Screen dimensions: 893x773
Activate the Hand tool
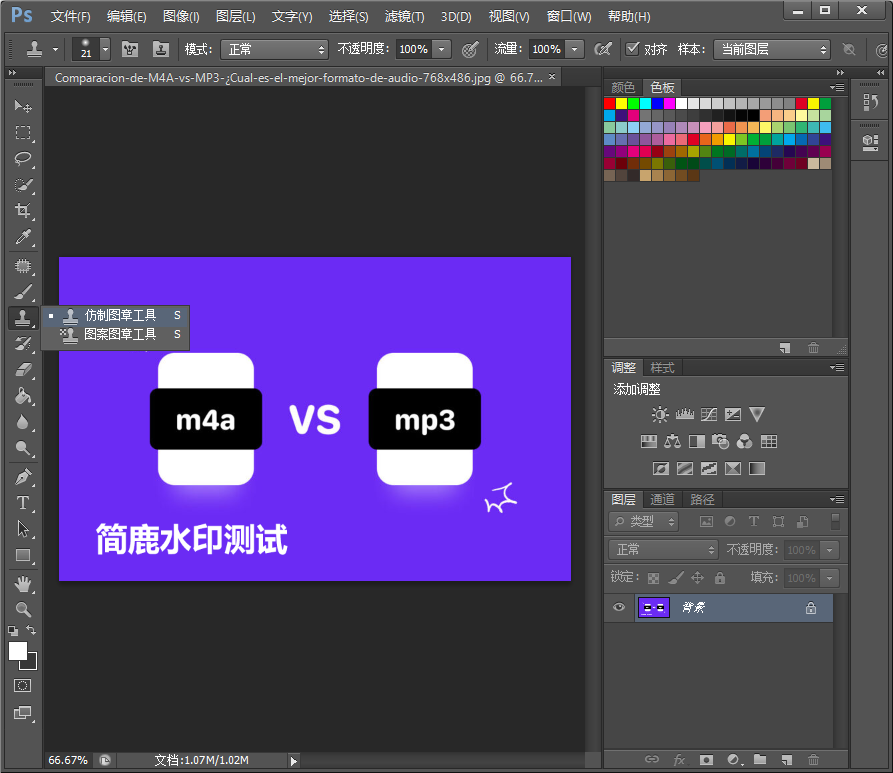coord(23,583)
